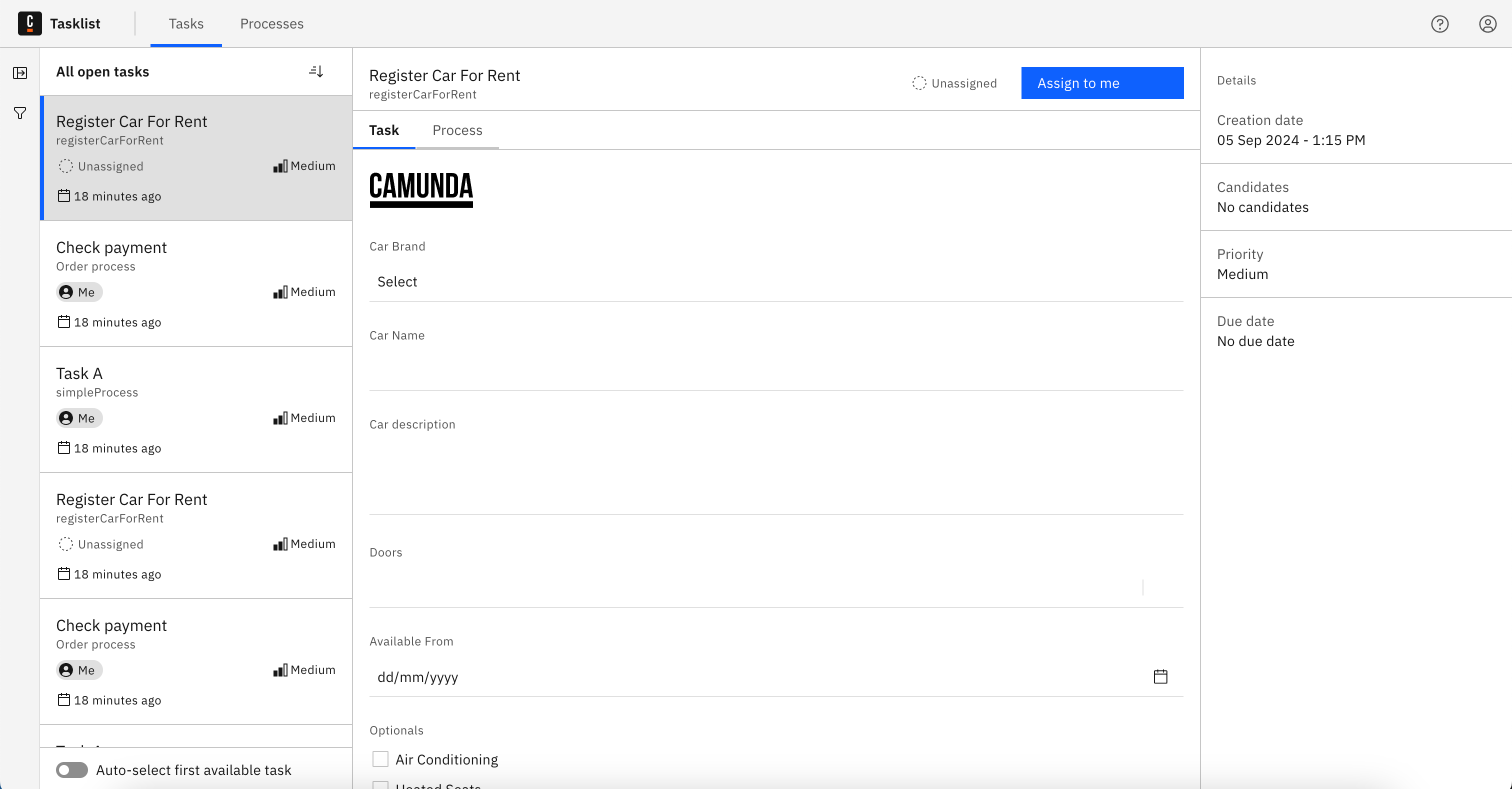
Task: Click the sort tasks icon
Action: point(316,72)
